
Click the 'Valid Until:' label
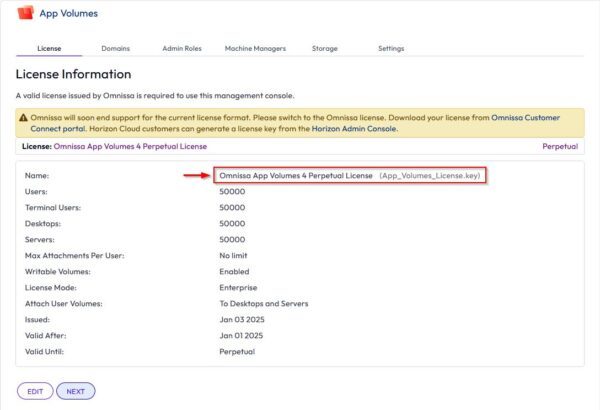click(44, 352)
